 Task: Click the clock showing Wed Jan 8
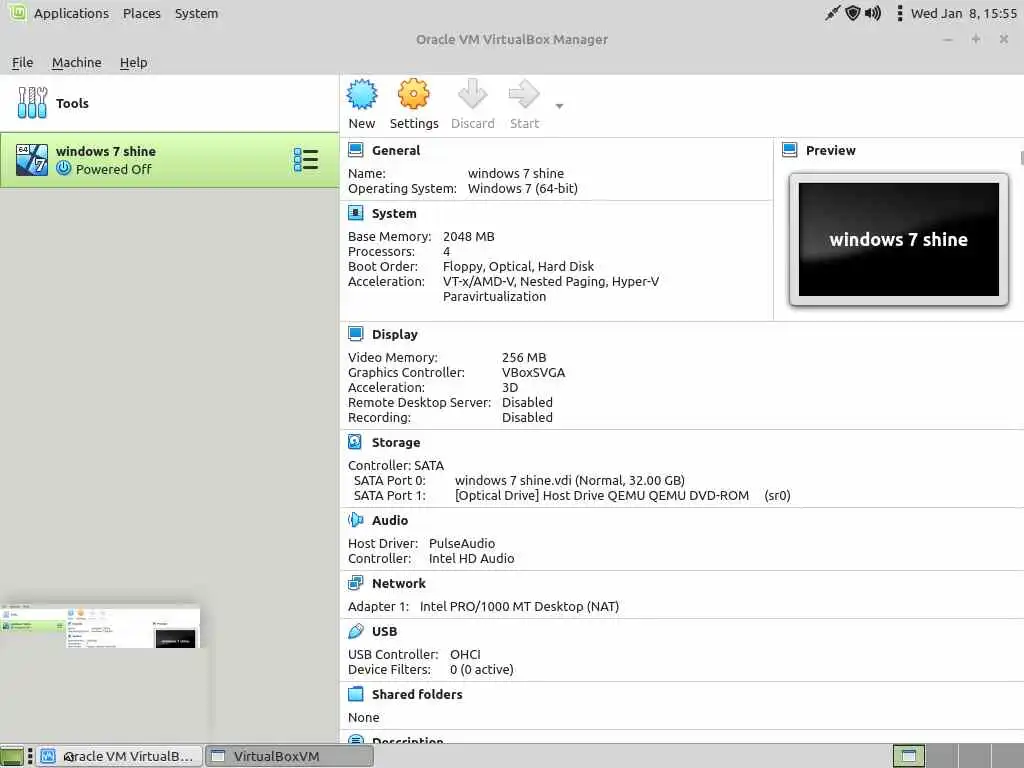coord(963,13)
